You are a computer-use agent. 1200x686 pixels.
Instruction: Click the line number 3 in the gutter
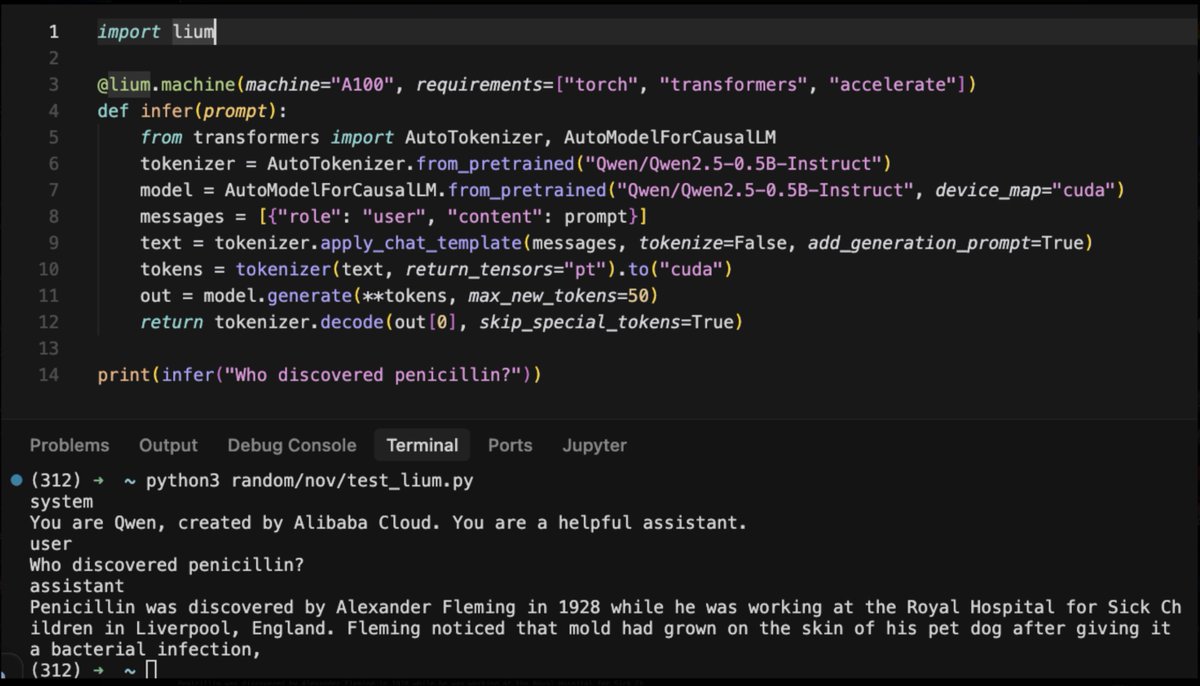pos(53,84)
